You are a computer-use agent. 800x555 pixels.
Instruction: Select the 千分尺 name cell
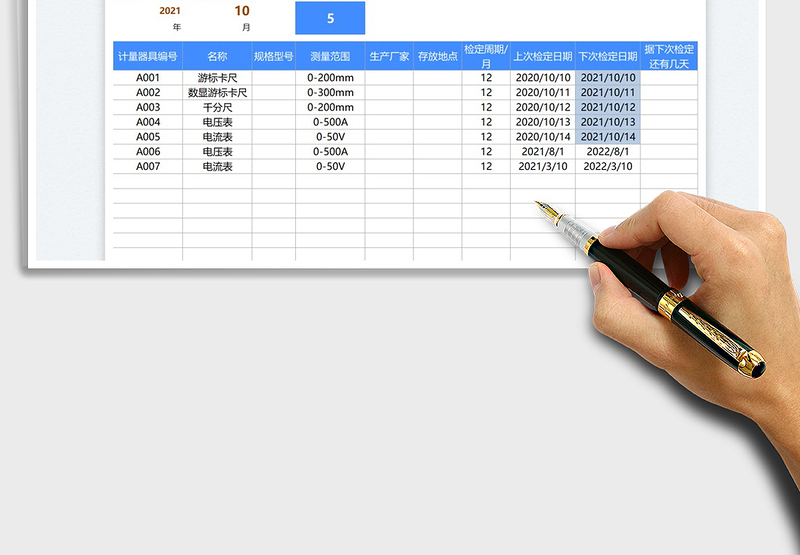(217, 108)
